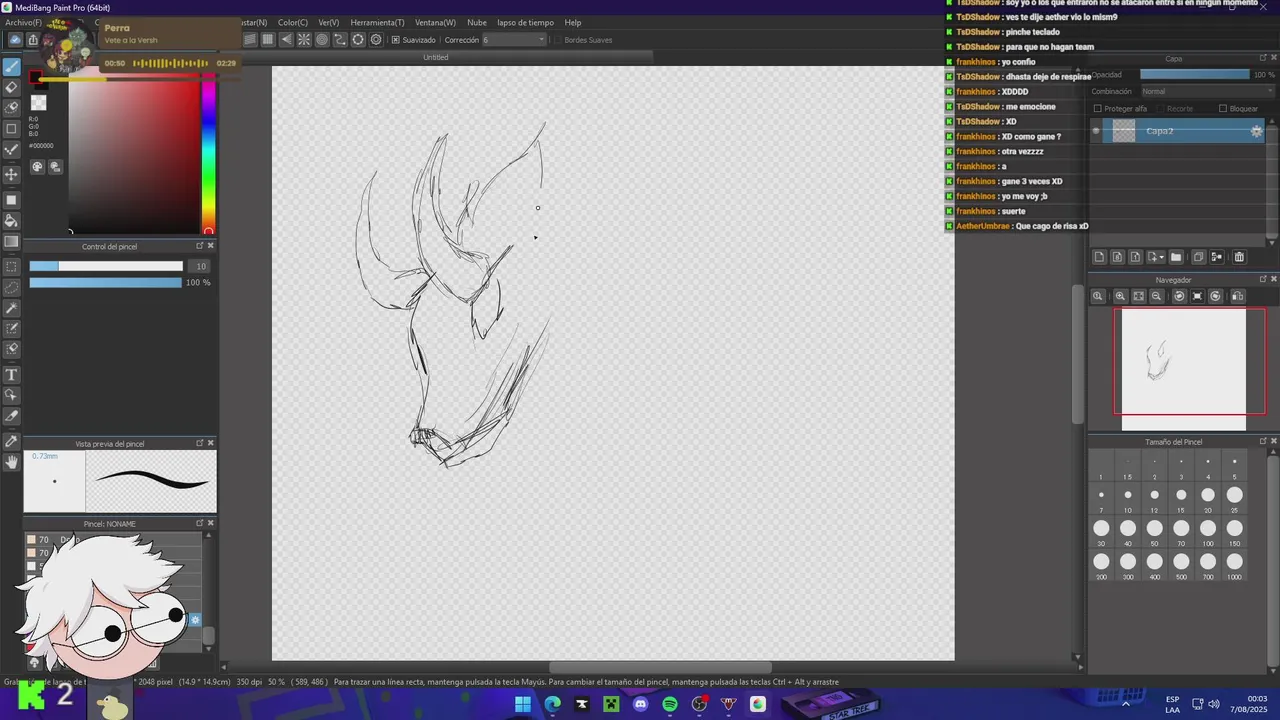Image resolution: width=1280 pixels, height=720 pixels.
Task: Open the lapso de tiempo menu
Action: (x=525, y=22)
